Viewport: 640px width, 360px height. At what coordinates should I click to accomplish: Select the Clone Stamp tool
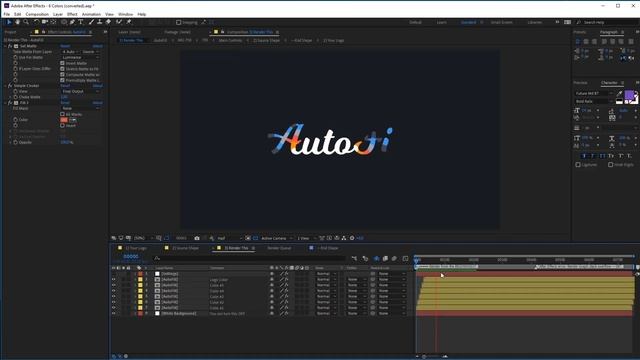(x=100, y=22)
